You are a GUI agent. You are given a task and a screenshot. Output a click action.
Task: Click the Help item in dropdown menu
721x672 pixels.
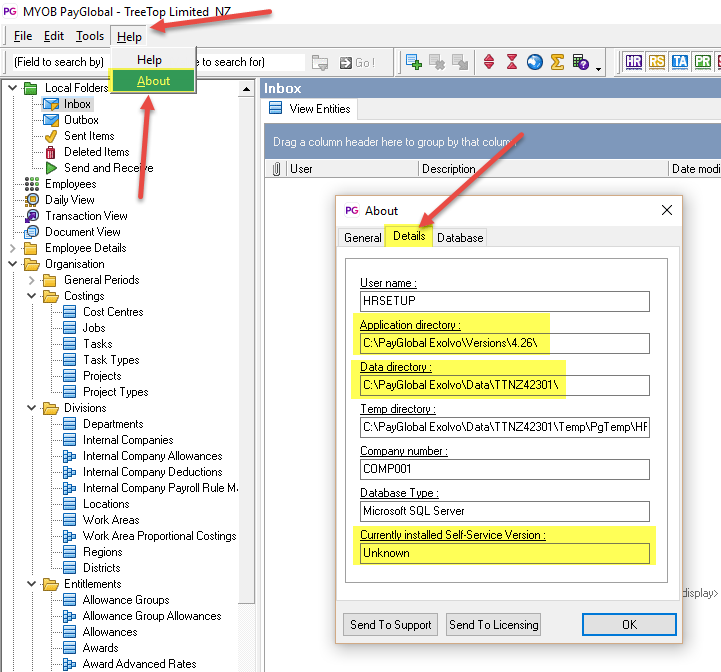[x=149, y=60]
